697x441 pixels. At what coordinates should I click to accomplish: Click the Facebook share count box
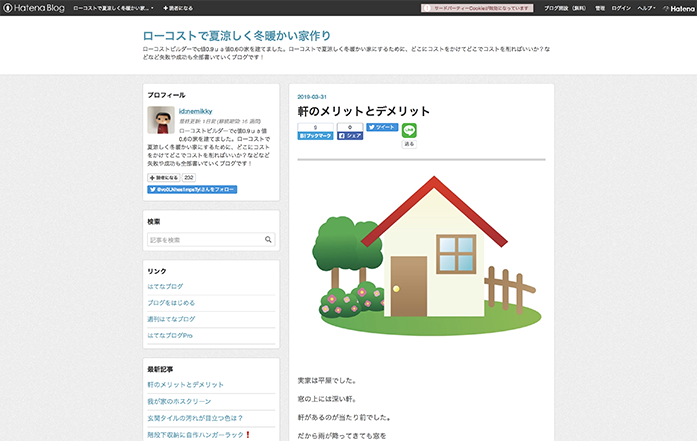pyautogui.click(x=350, y=127)
